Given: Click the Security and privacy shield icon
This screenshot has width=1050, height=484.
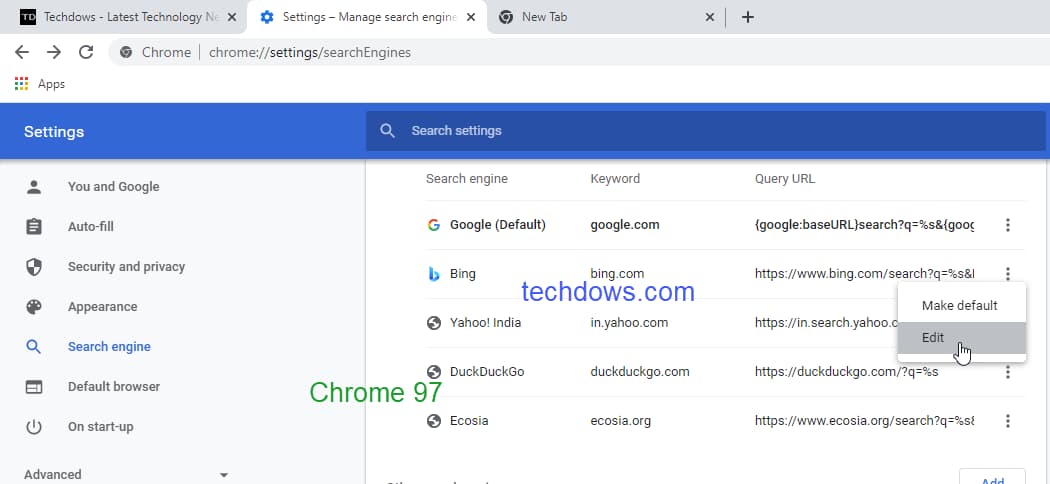Looking at the screenshot, I should [x=33, y=267].
